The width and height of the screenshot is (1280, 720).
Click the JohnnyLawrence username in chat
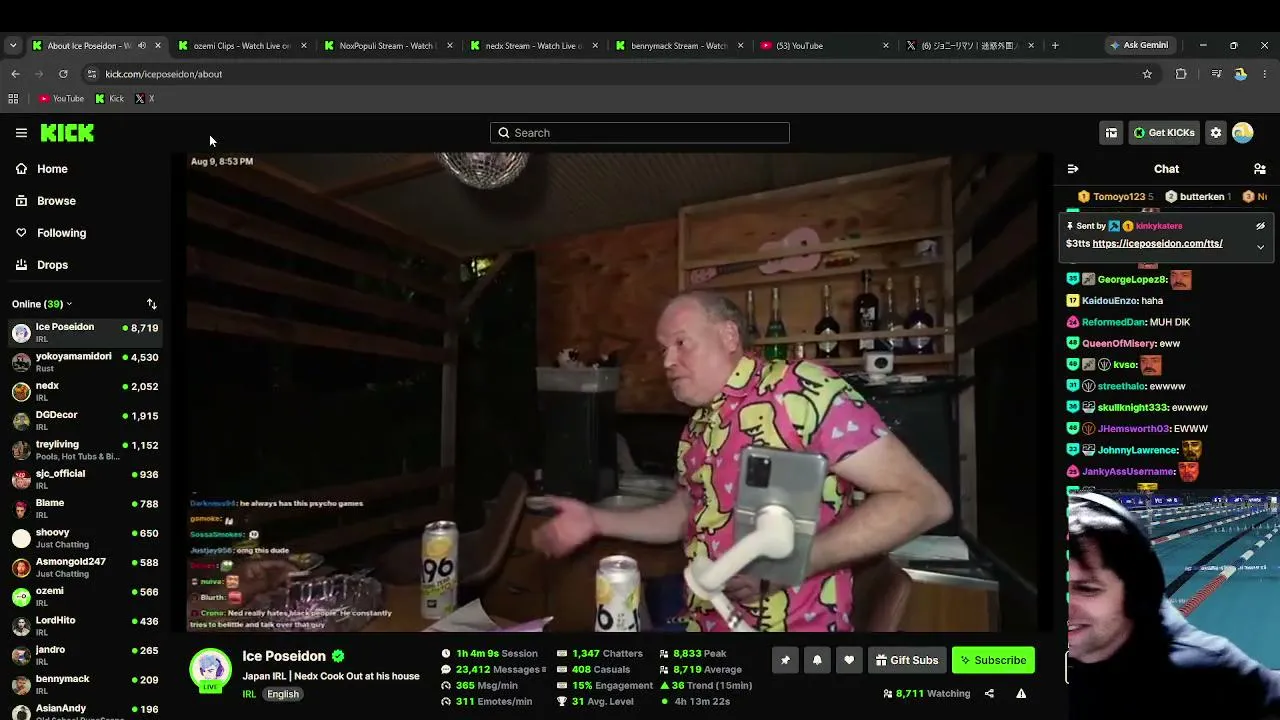1137,450
